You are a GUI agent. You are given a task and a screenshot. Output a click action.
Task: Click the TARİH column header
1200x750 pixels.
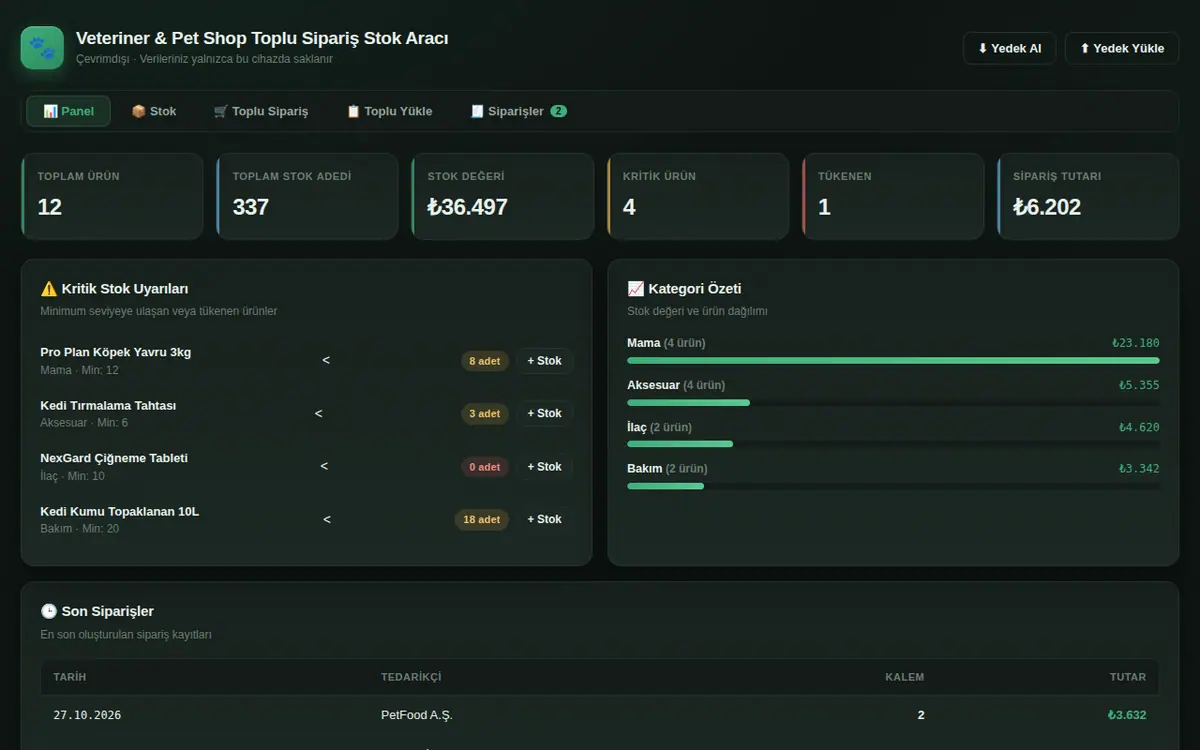pos(70,677)
